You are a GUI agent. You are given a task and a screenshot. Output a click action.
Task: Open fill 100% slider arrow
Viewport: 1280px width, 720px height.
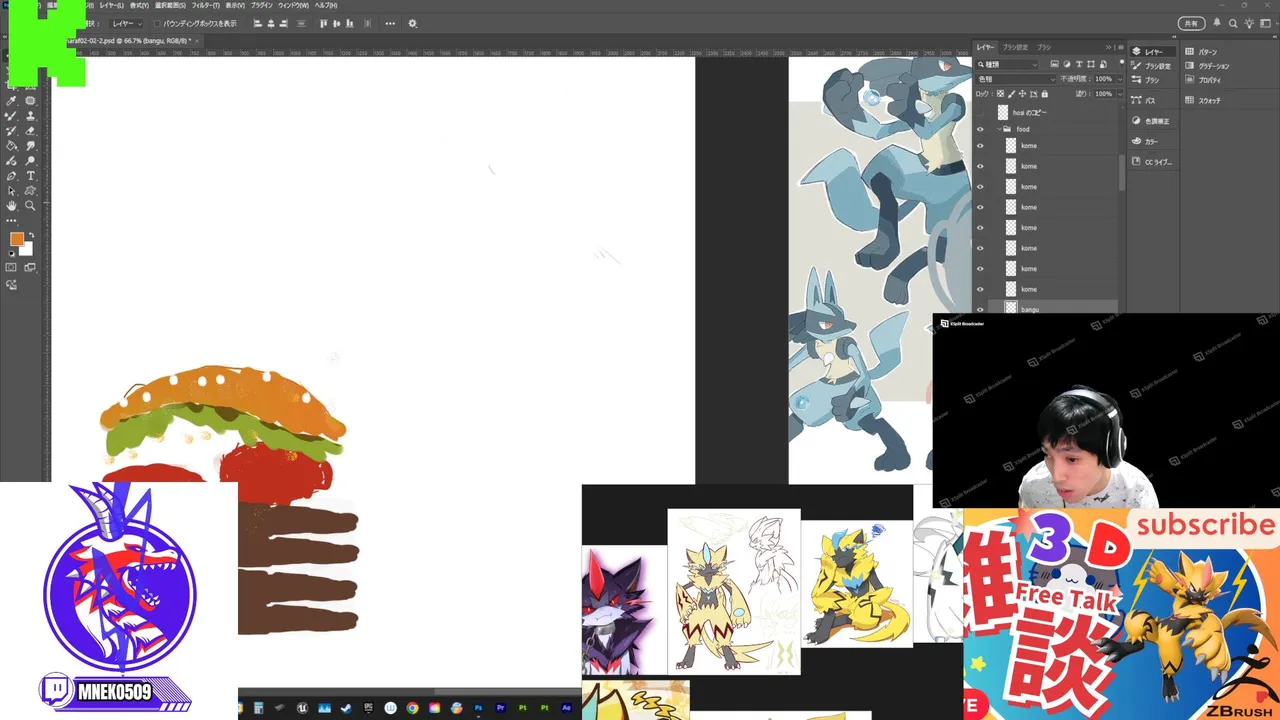tap(1120, 94)
